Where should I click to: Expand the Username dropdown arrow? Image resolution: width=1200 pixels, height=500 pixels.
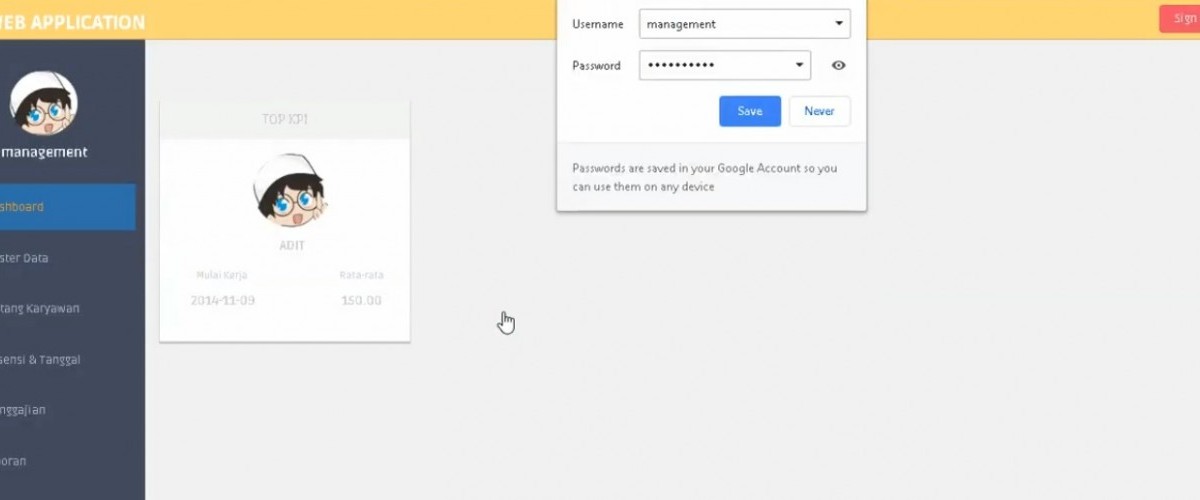838,24
